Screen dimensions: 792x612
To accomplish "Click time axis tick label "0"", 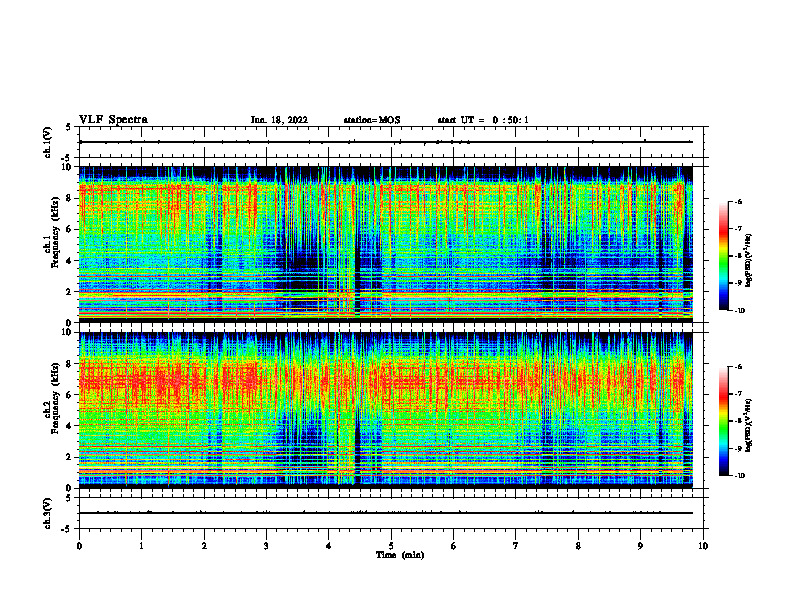I will pyautogui.click(x=79, y=546).
